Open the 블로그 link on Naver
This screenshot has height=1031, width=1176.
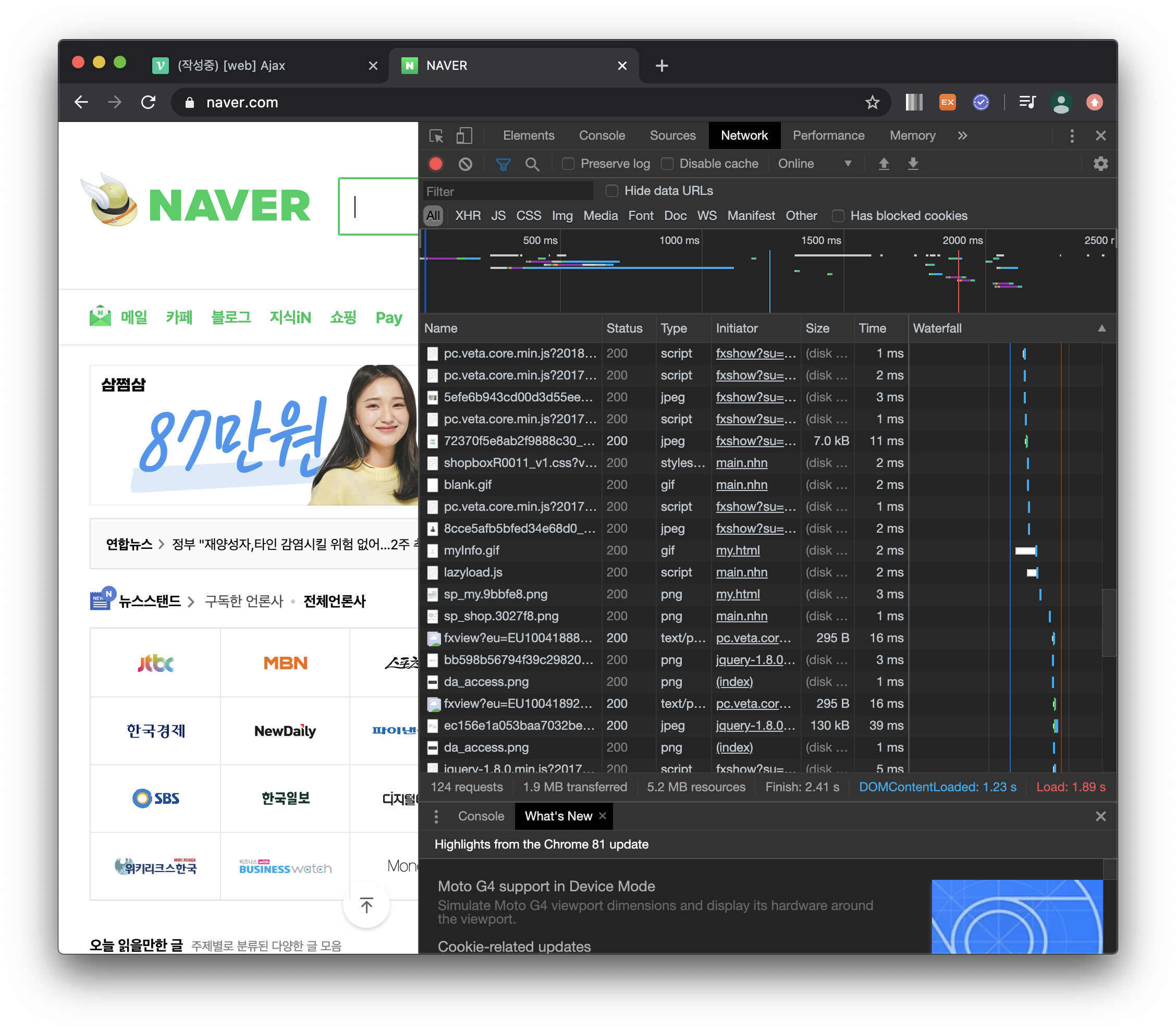231,317
